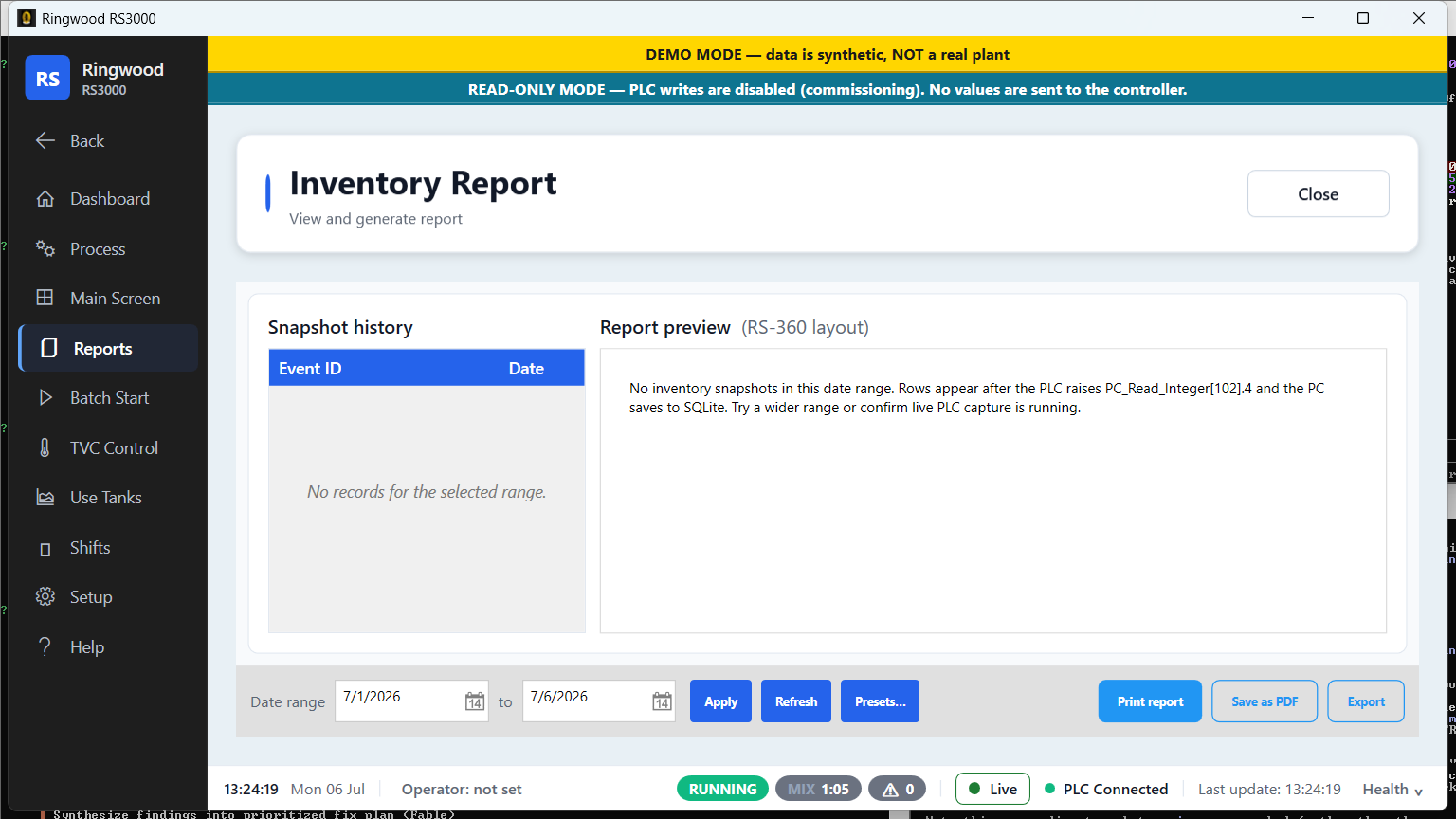Open the end date calendar picker
The image size is (1456, 819).
[x=662, y=701]
